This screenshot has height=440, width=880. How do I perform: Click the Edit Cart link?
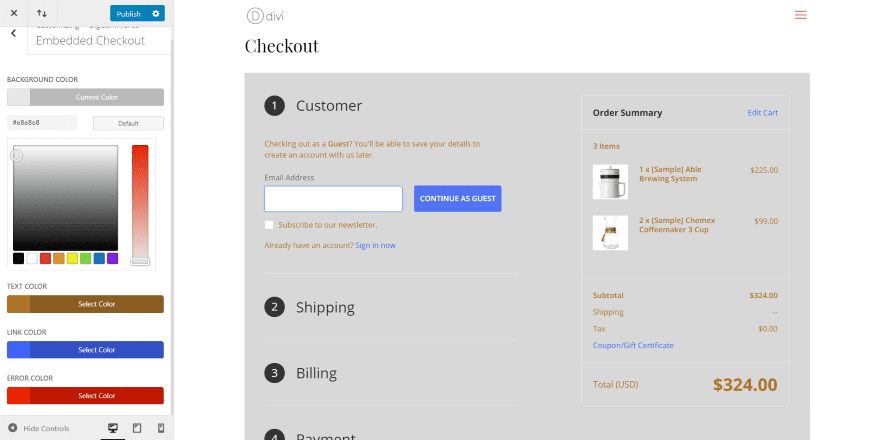[x=762, y=112]
